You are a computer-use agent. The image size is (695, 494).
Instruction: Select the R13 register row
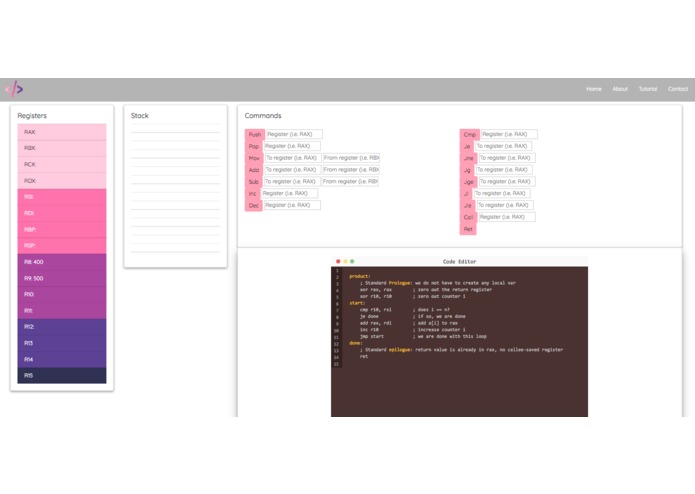point(62,343)
